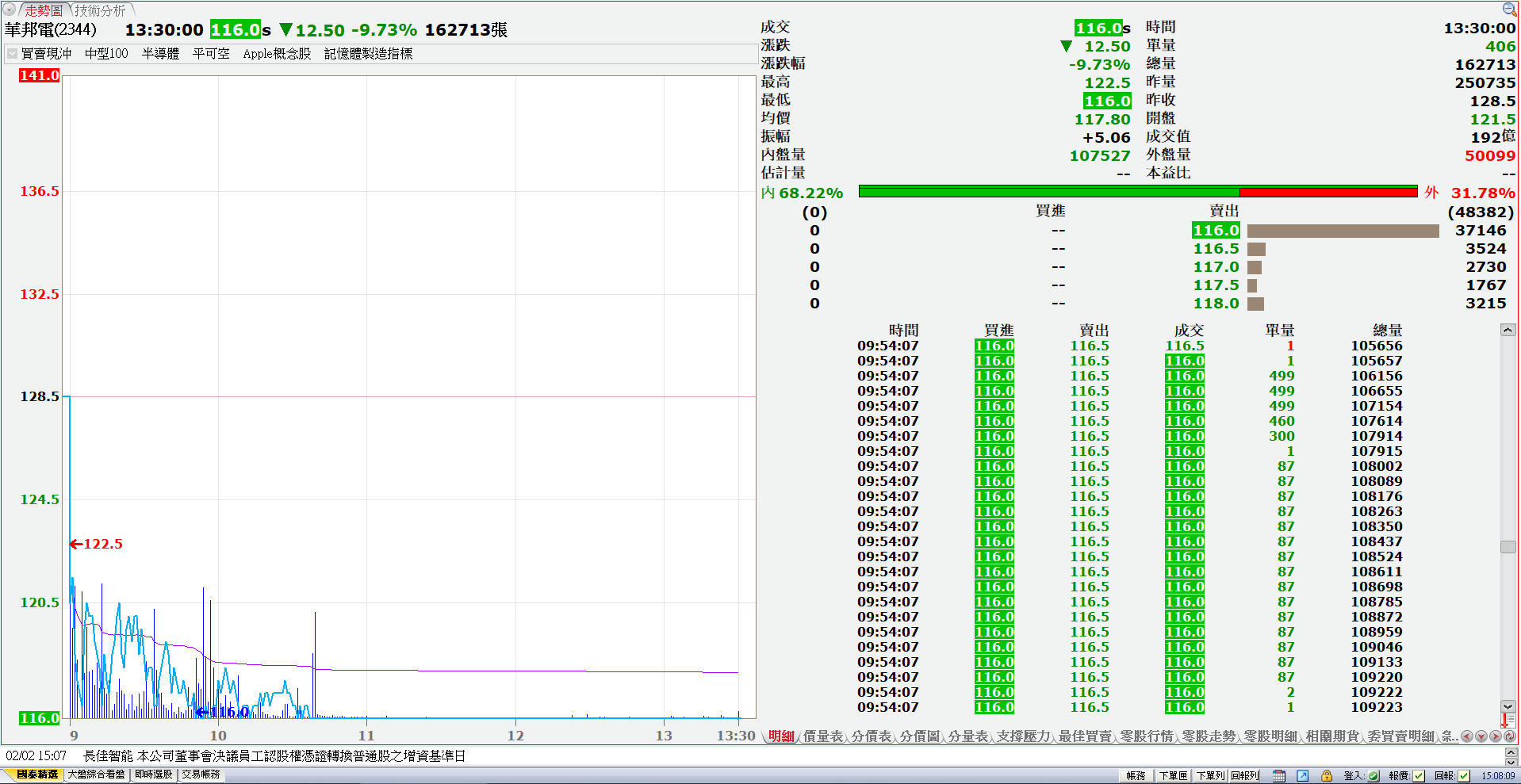Click the 大盤綜合看盤 bottom page tab

[96, 774]
